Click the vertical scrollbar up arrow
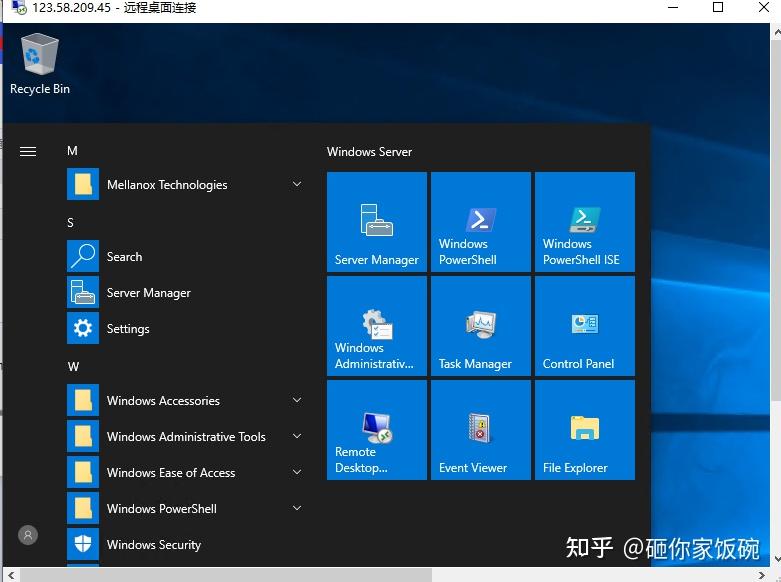Viewport: 781px width, 582px height. 776,32
